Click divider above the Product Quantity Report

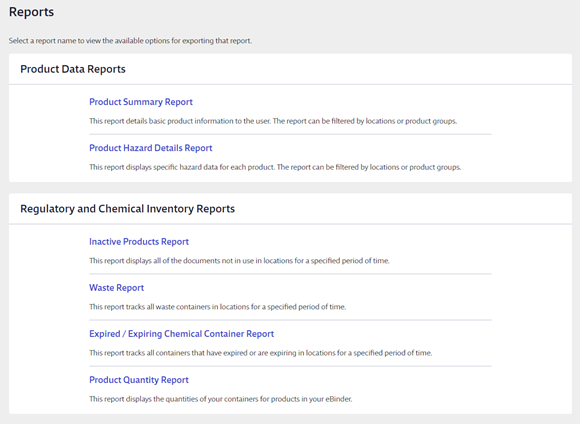point(290,366)
